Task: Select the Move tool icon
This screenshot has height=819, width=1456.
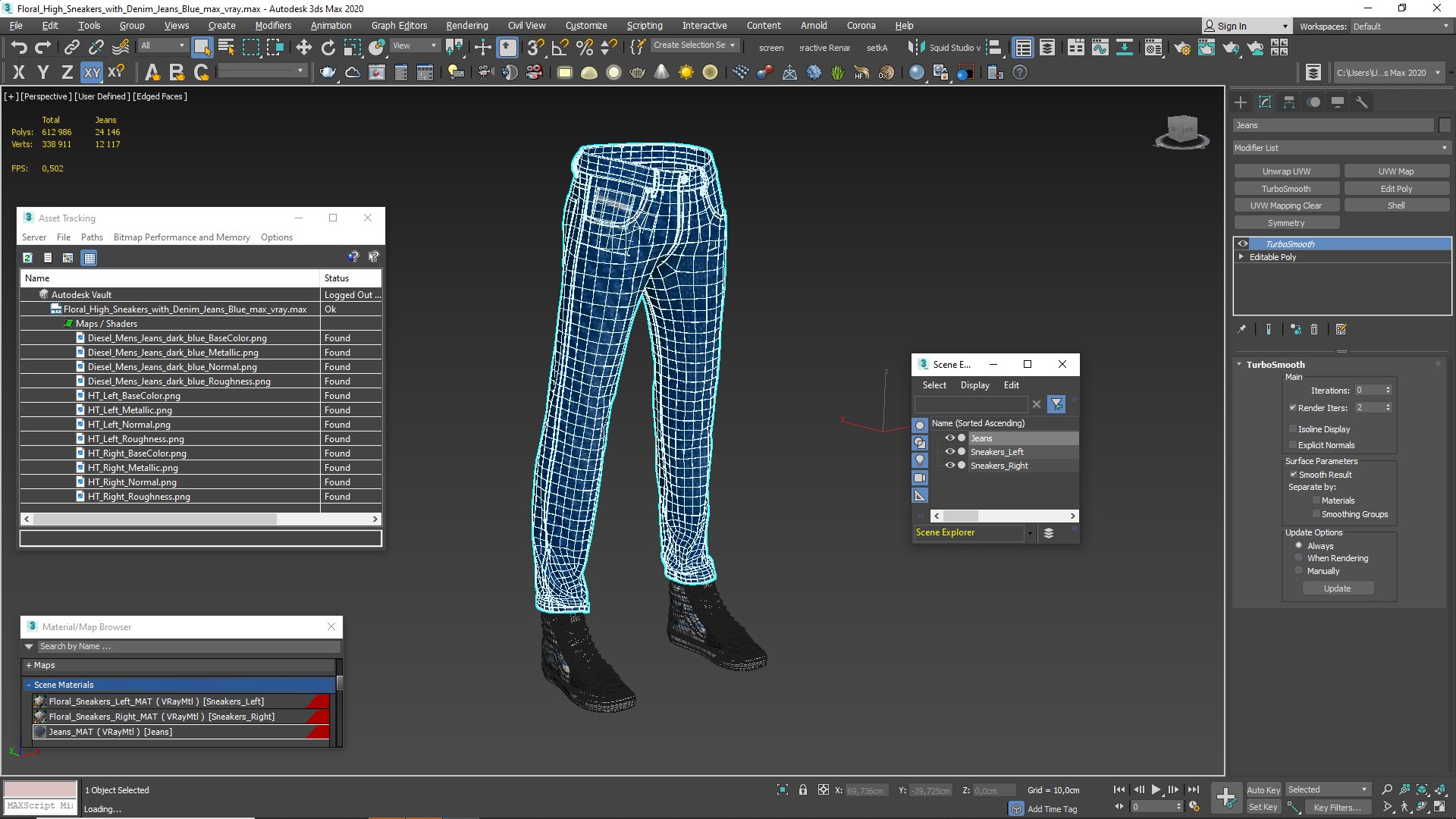Action: click(304, 47)
